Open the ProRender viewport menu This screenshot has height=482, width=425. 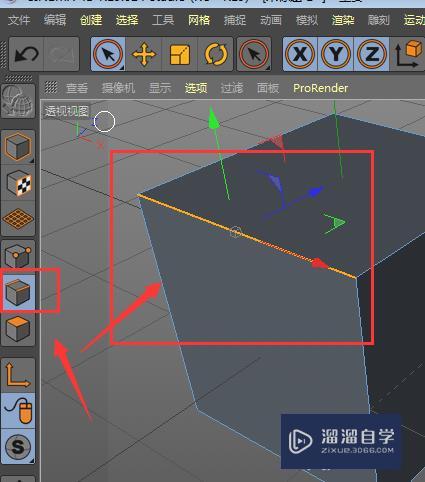click(x=320, y=88)
